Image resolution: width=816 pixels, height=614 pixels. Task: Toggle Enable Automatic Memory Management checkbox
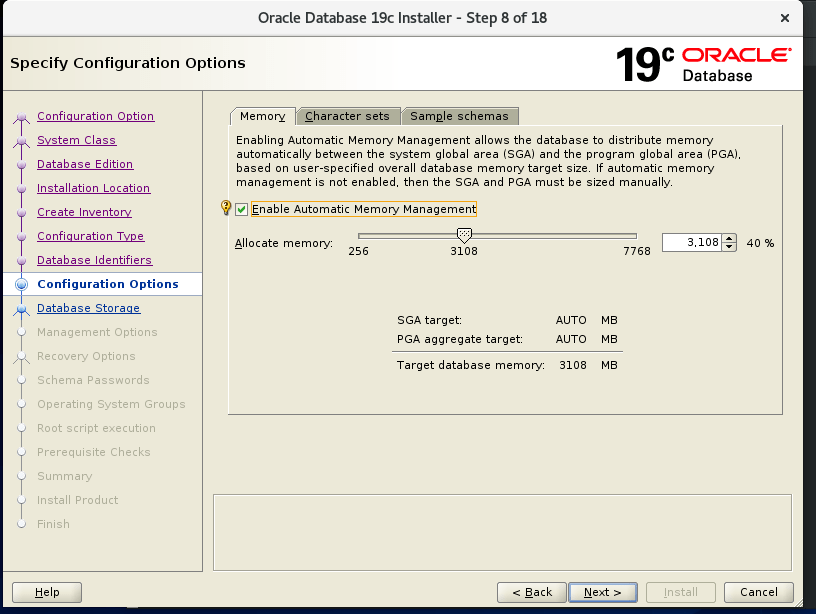tap(241, 209)
